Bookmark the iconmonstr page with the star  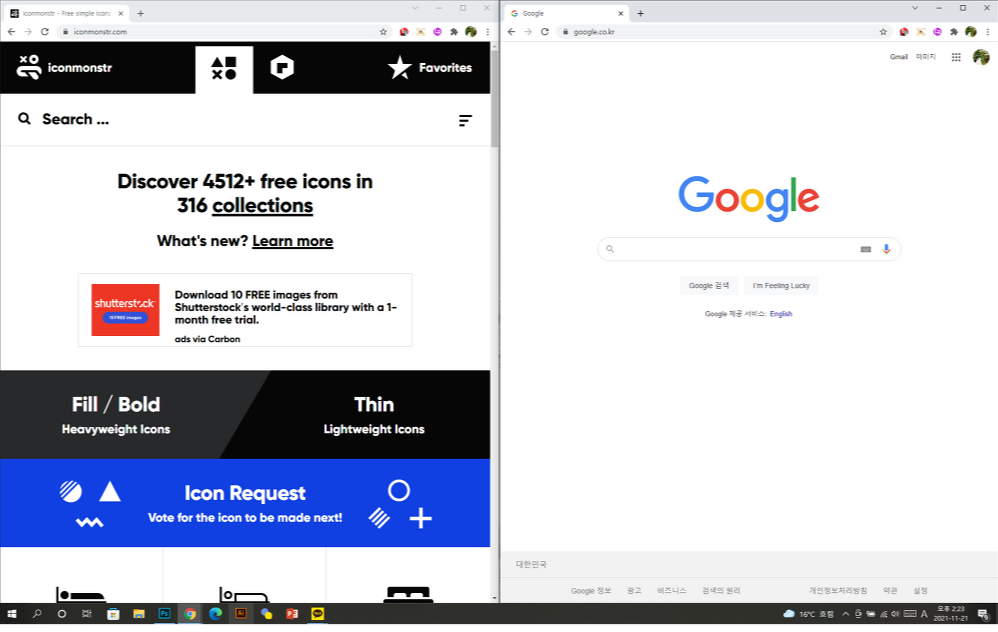pos(383,31)
